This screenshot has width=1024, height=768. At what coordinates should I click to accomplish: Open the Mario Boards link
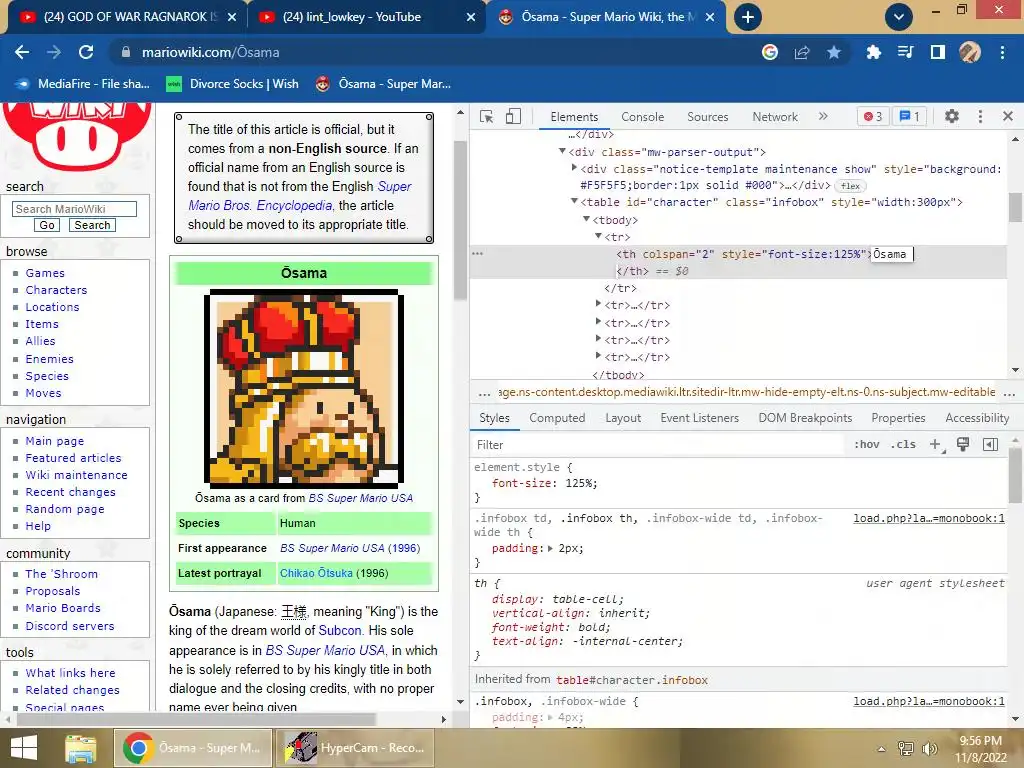pyautogui.click(x=63, y=608)
